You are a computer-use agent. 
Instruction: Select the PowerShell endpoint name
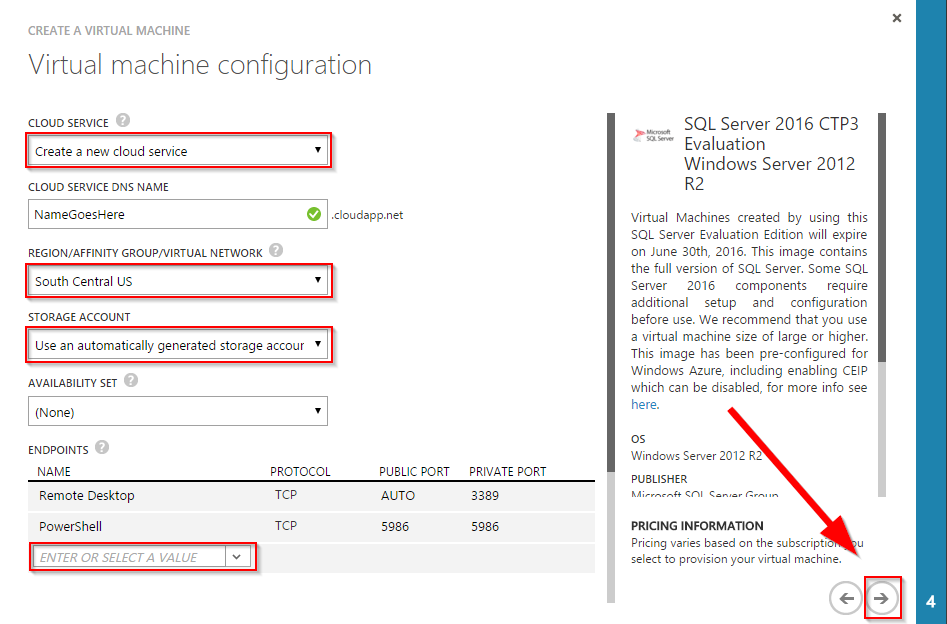coord(70,527)
